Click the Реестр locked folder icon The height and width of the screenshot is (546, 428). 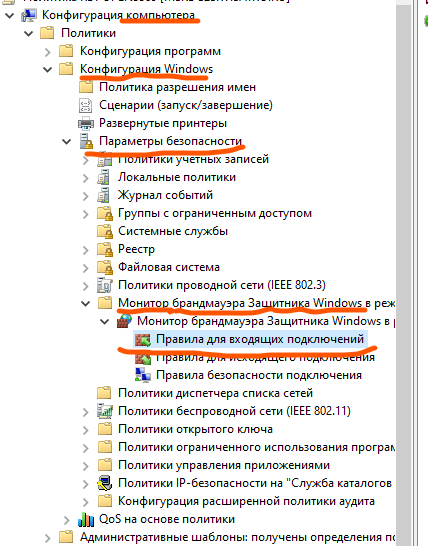105,249
